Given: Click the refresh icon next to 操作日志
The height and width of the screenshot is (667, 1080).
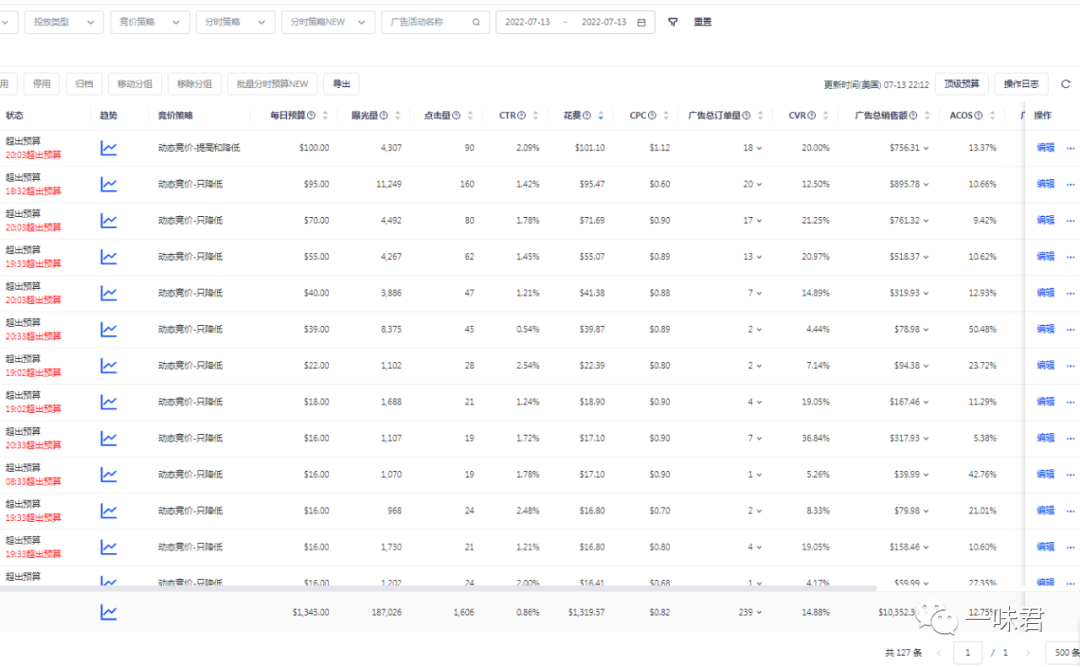Looking at the screenshot, I should (x=1065, y=84).
